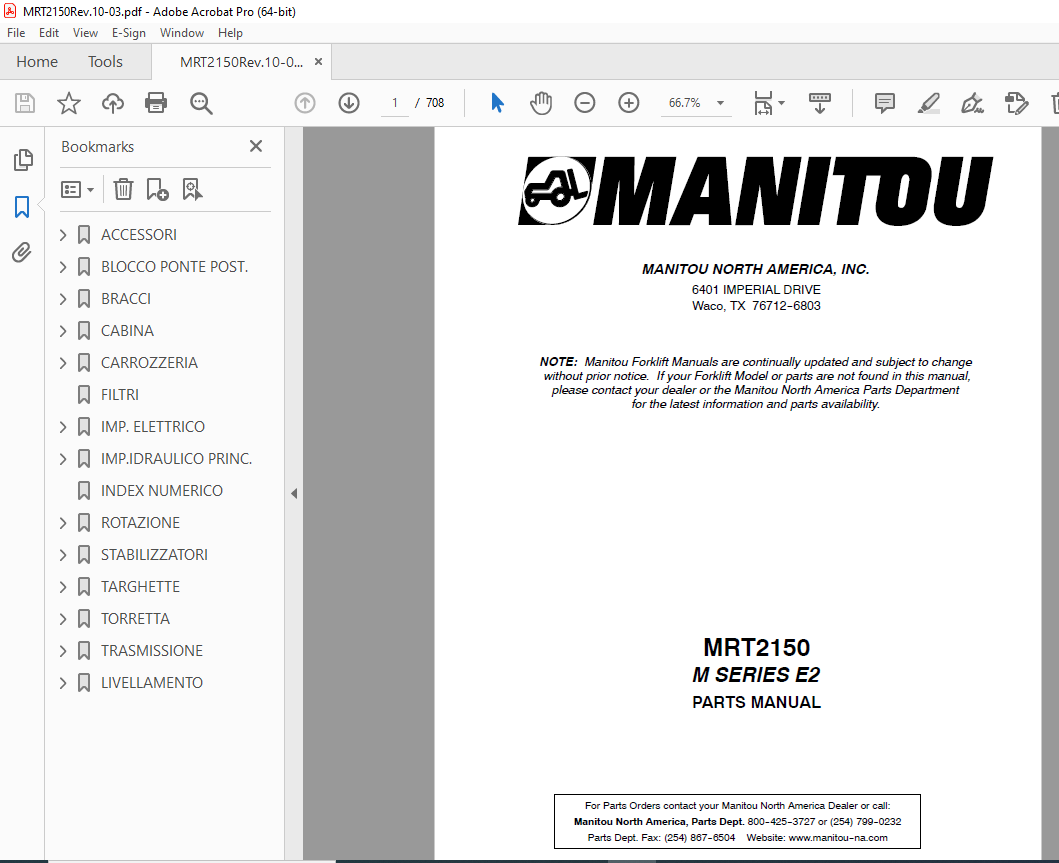Select the STABILIZZATORI bookmark label
1059x863 pixels.
pos(154,554)
